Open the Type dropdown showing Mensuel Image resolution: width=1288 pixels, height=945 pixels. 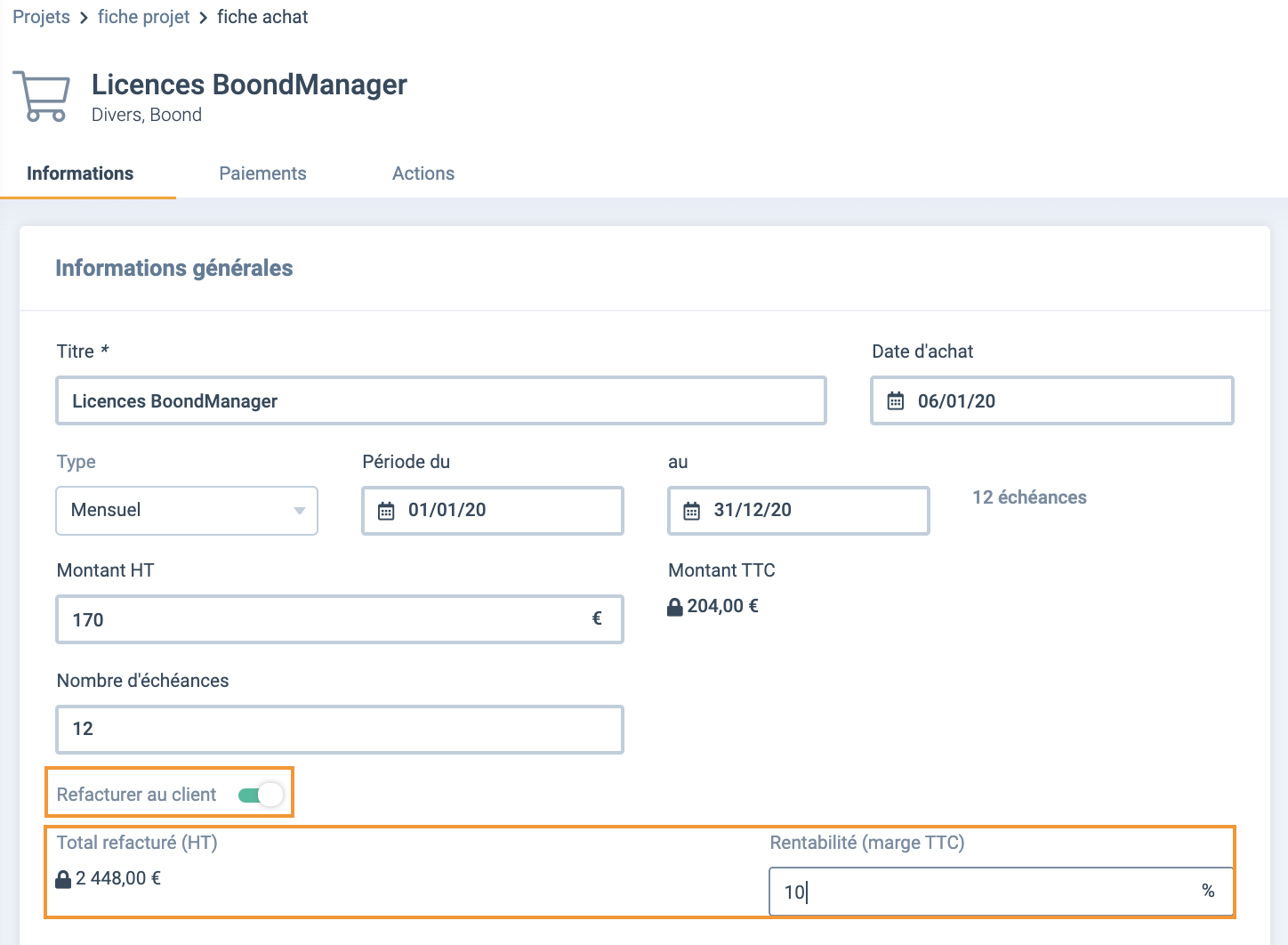tap(187, 511)
